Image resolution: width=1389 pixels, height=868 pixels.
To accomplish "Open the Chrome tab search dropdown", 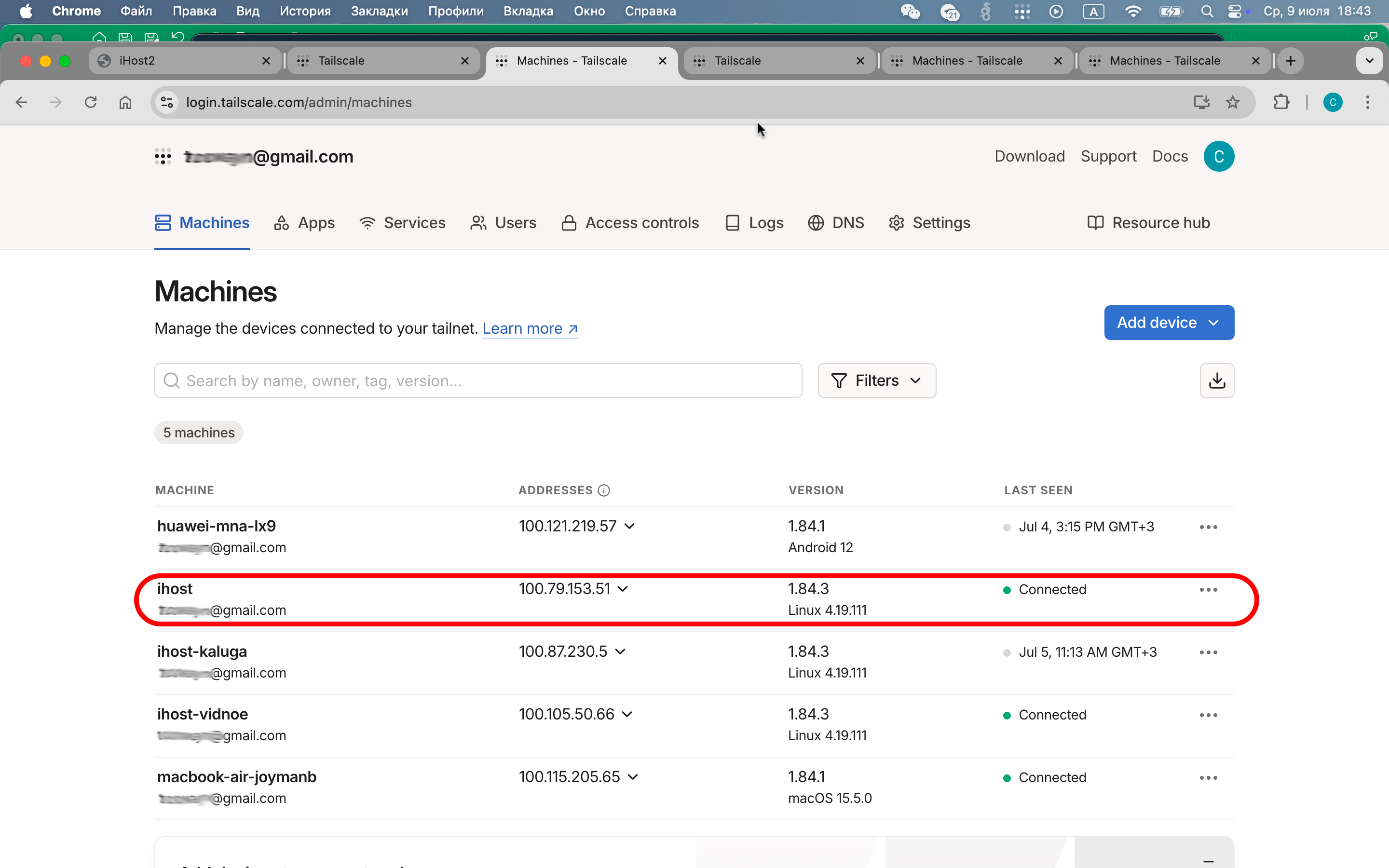I will 1369,61.
